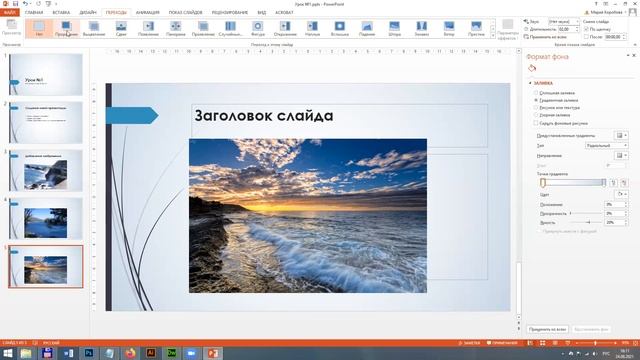Switch to slide sorter view in status bar

coord(542,343)
